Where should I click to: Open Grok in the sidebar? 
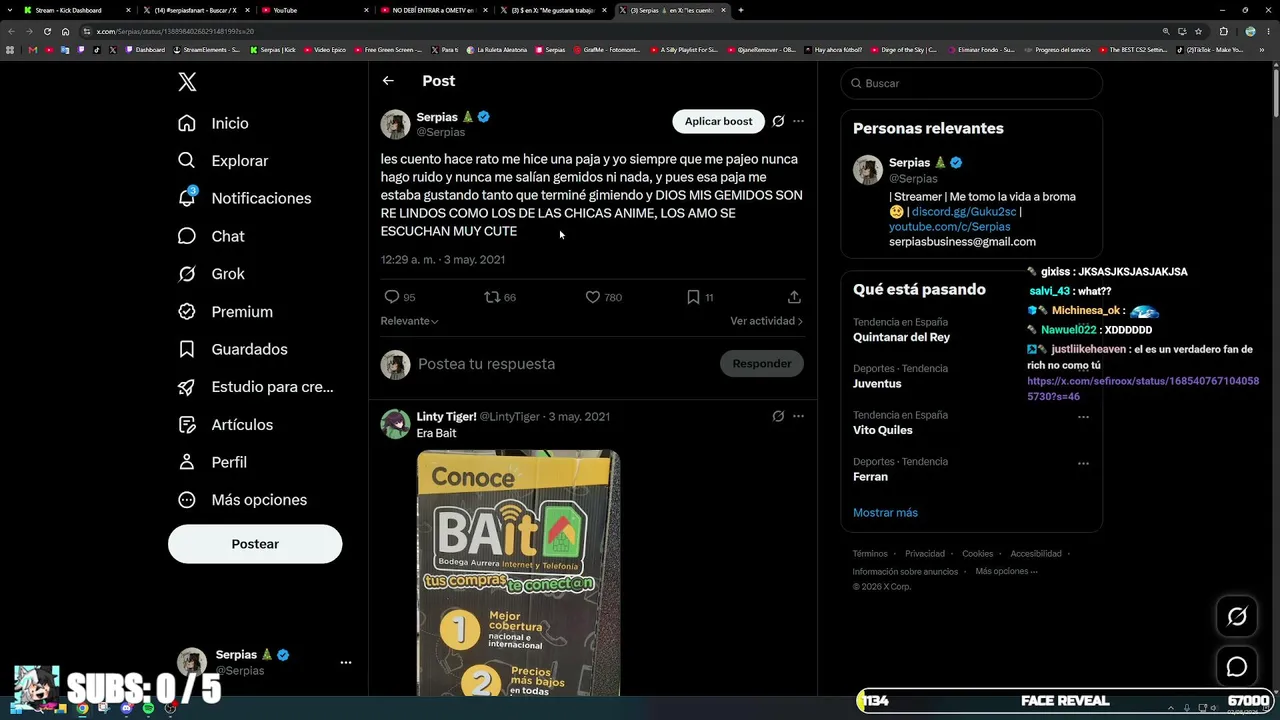pyautogui.click(x=211, y=274)
